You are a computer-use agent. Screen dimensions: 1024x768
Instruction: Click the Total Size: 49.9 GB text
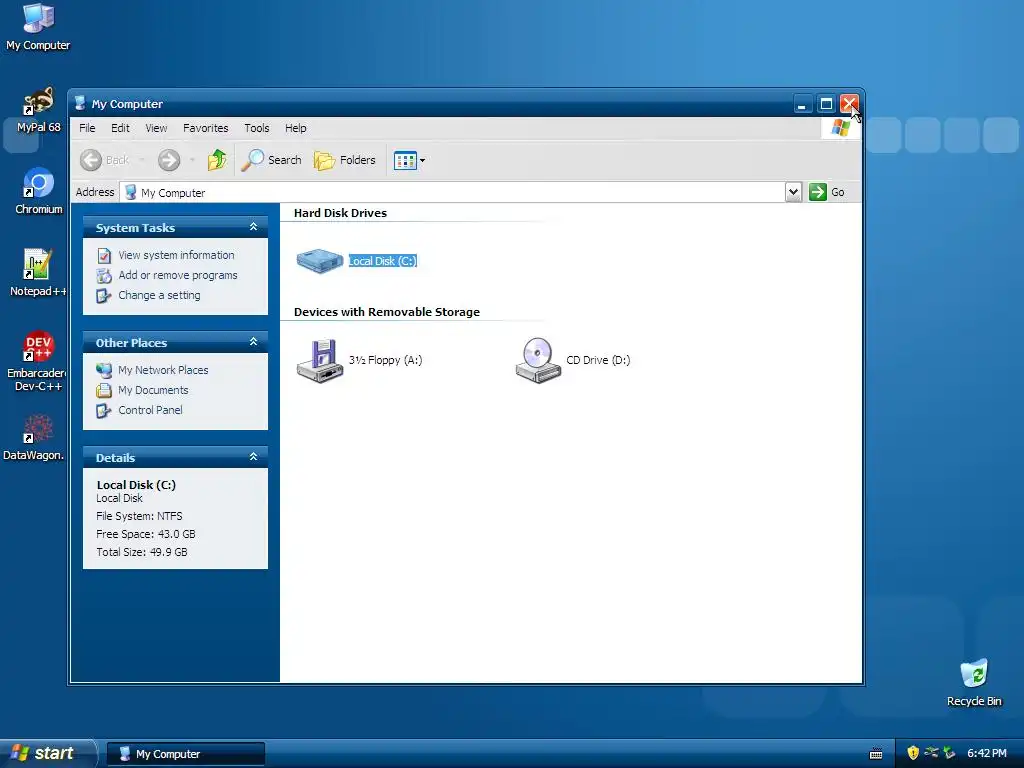[142, 552]
